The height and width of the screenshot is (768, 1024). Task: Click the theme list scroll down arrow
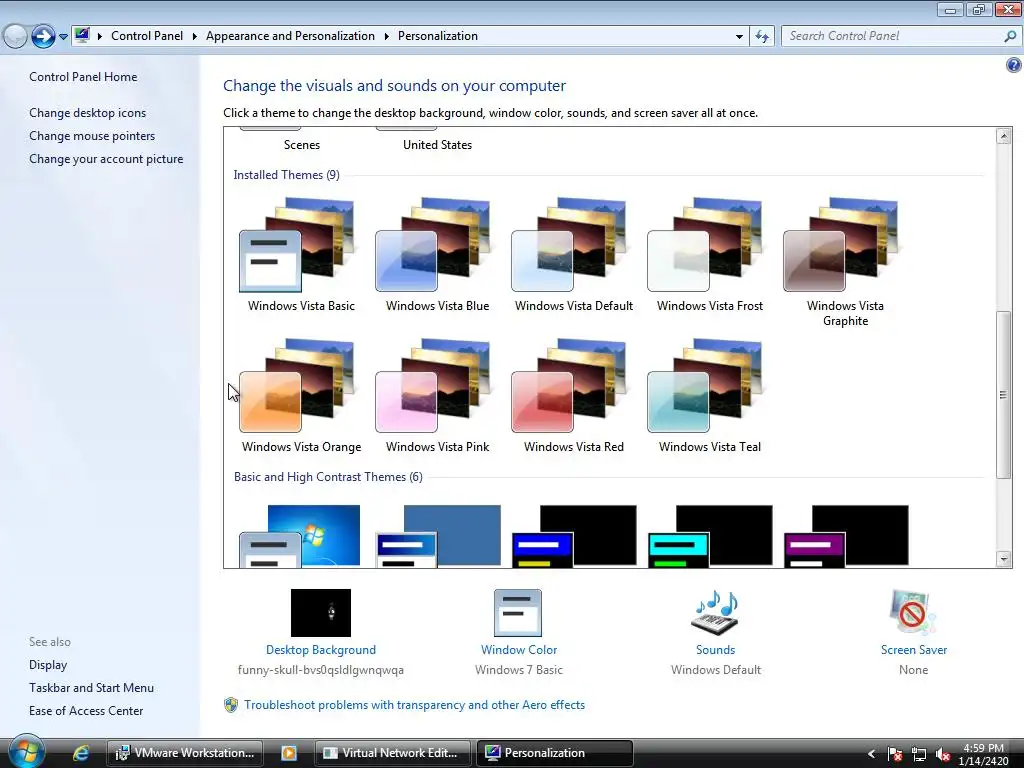pyautogui.click(x=1004, y=558)
